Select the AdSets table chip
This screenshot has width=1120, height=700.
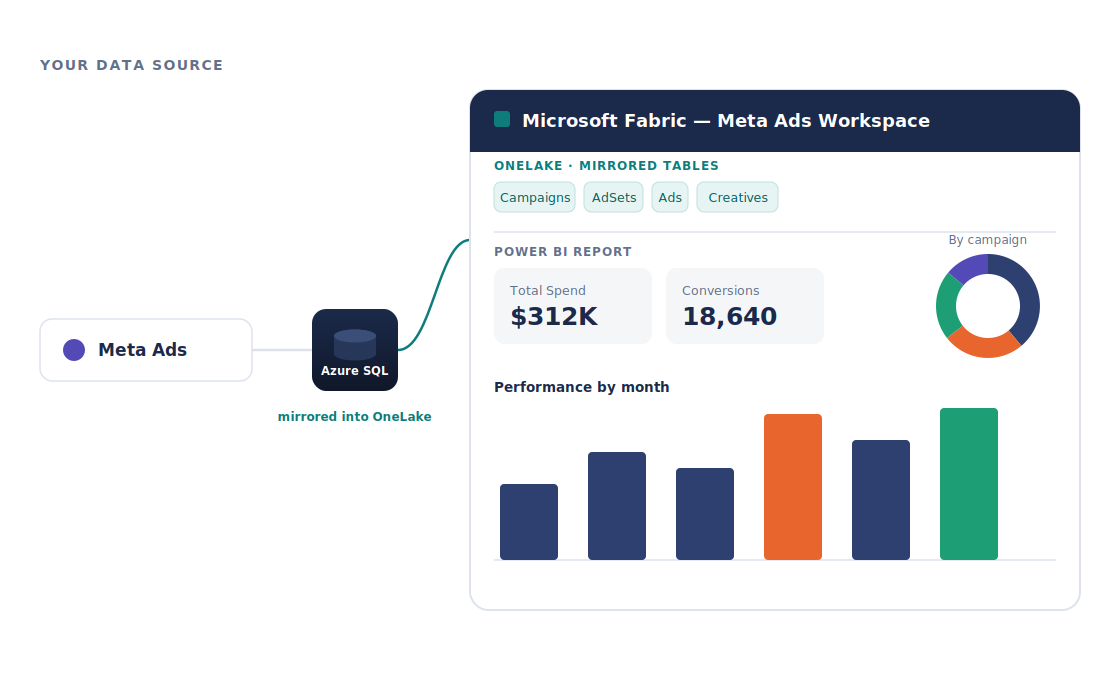pos(614,197)
